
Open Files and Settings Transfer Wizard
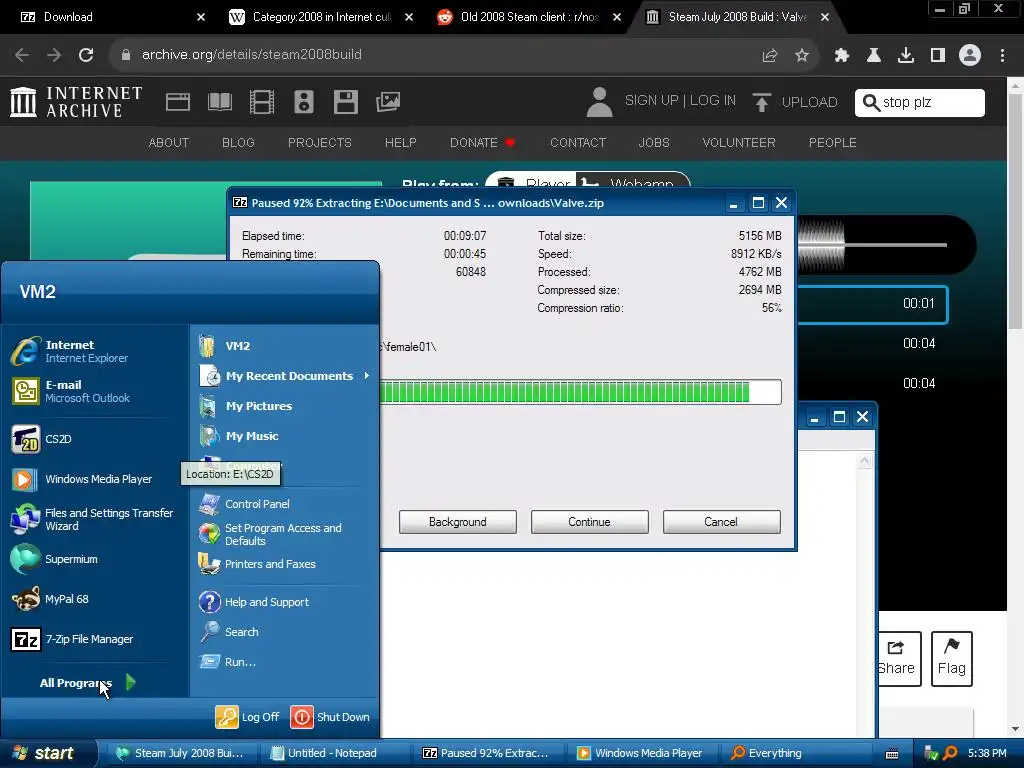coord(92,520)
